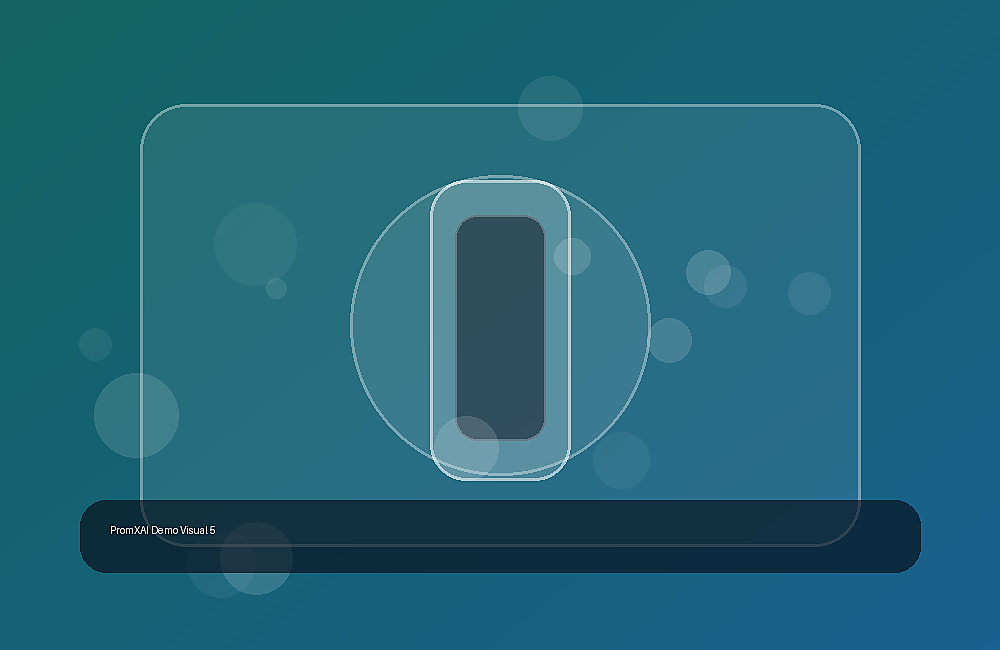Screen dimensions: 1000x650
Task: Click the light capsule frame above the dark rectangle
Action: (500, 199)
